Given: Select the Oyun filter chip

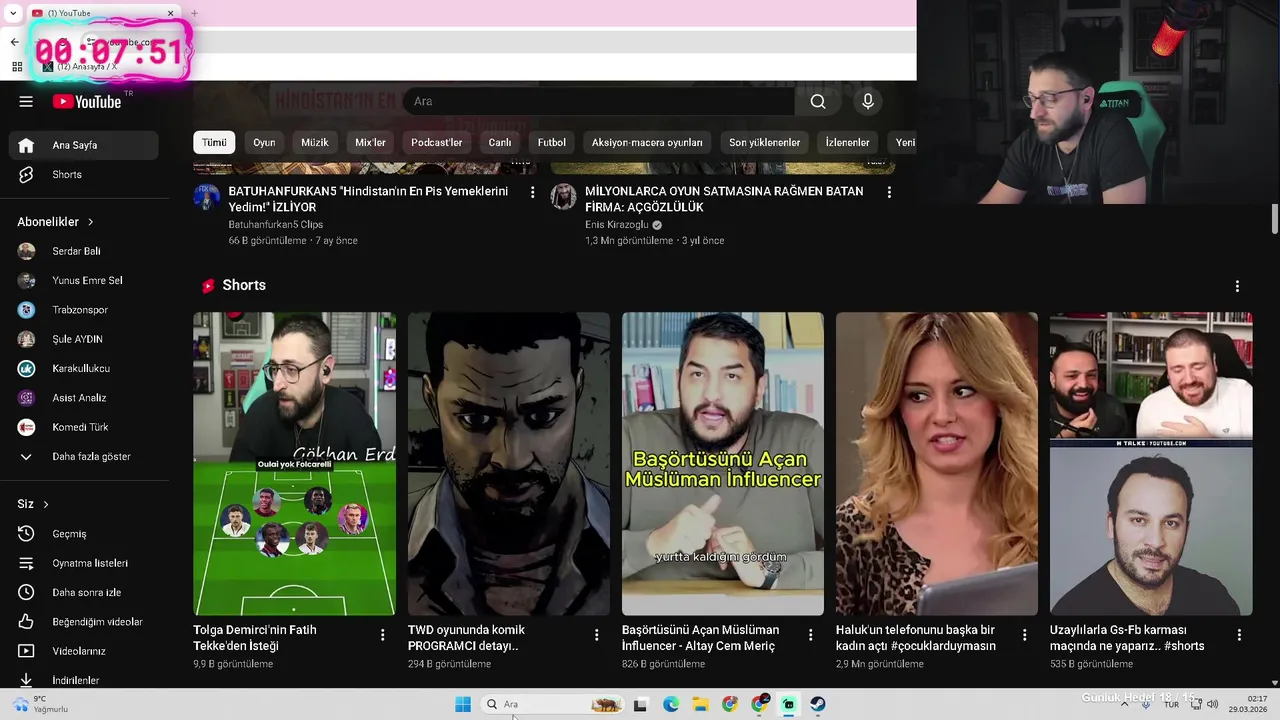Looking at the screenshot, I should pos(264,142).
